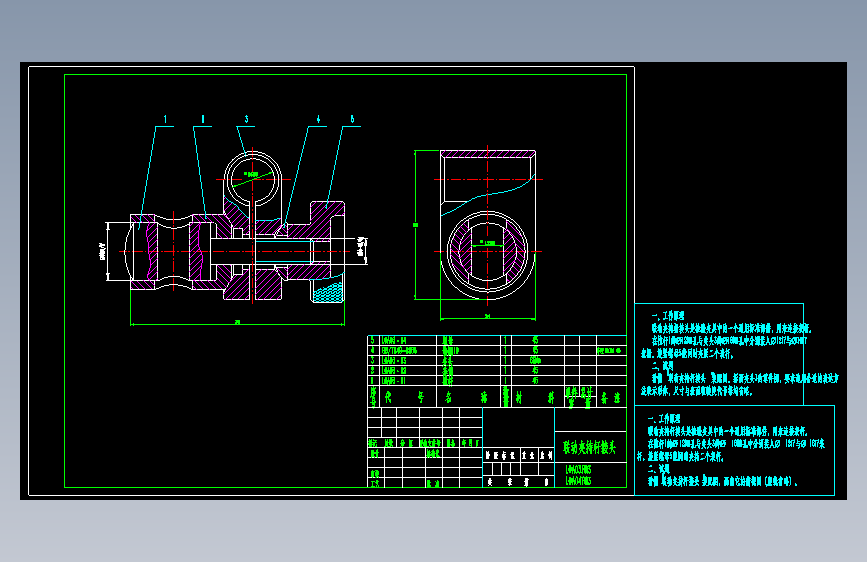
Task: Click the 二、说明 heading in upper notes box
Action: (662, 366)
